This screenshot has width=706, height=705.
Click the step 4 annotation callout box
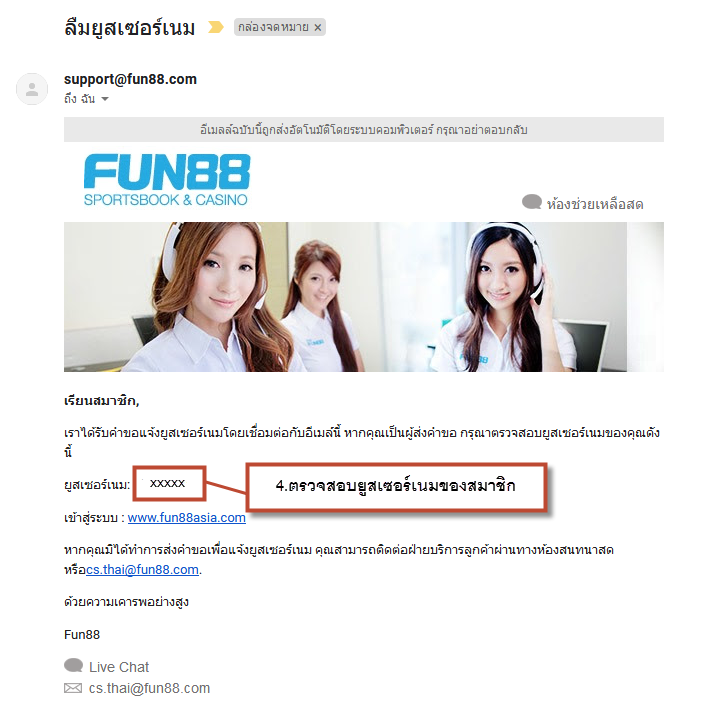coord(396,487)
